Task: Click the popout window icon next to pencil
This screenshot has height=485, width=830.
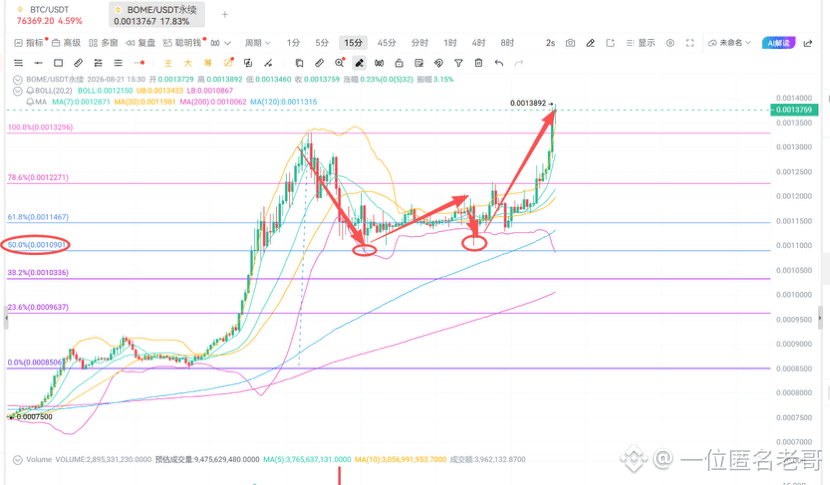Action: (x=610, y=43)
